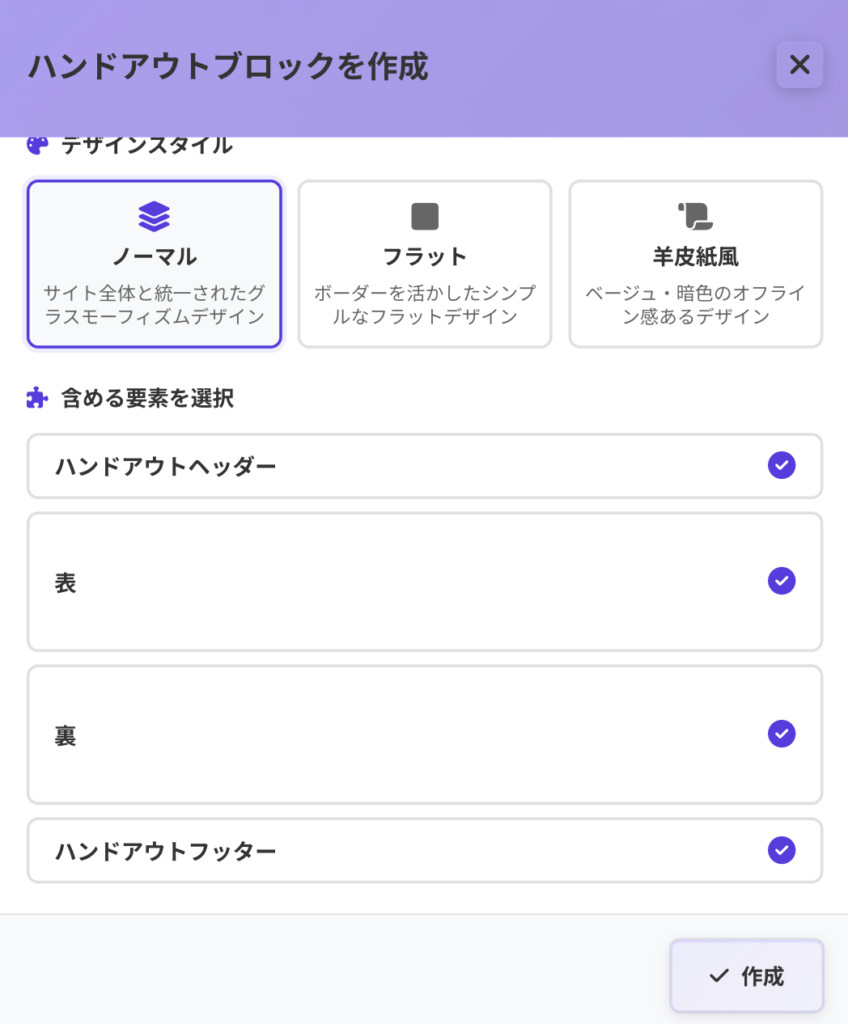Click the ボーダーを活かしたシンプル description text

tap(425, 294)
